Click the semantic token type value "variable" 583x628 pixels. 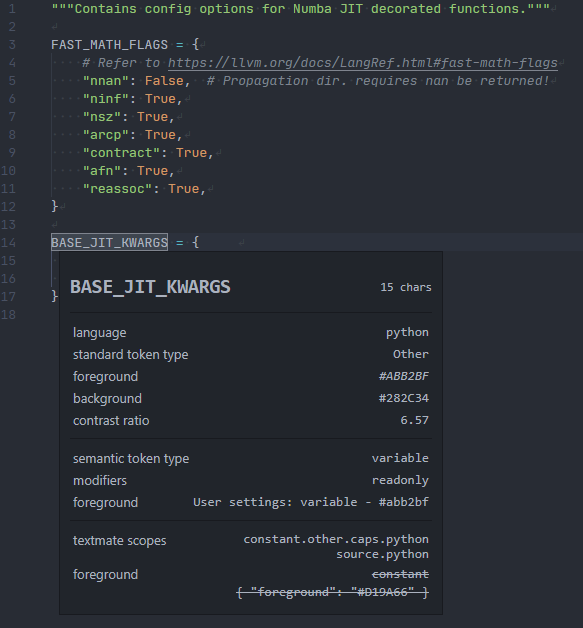point(400,458)
